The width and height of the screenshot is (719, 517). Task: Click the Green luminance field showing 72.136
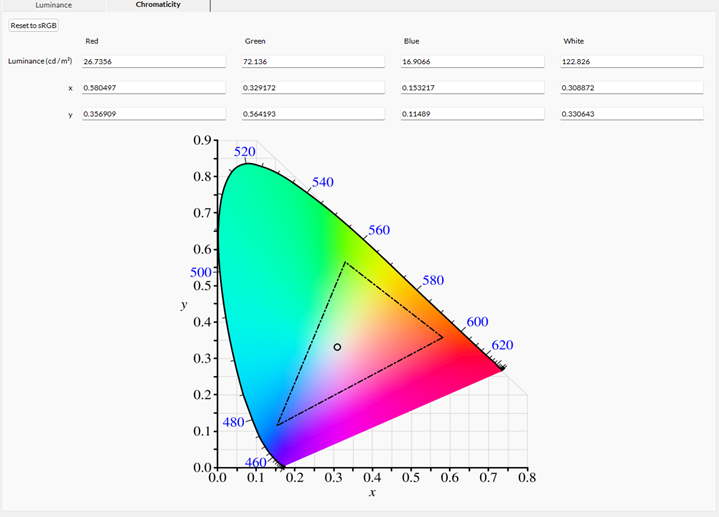coord(313,62)
